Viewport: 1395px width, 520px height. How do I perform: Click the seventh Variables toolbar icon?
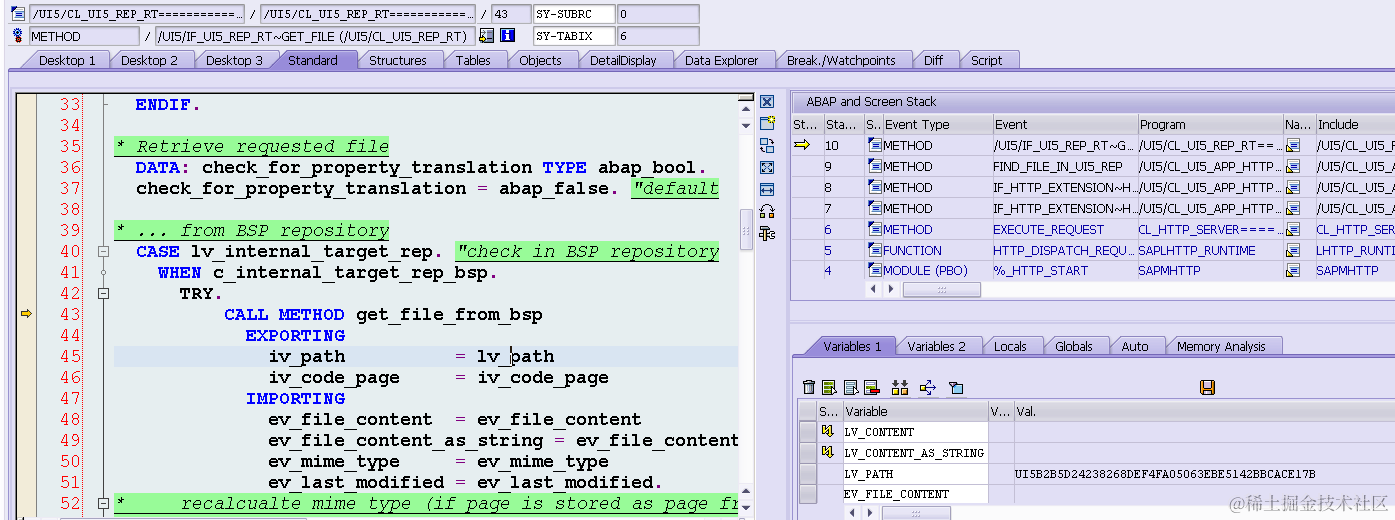click(956, 388)
